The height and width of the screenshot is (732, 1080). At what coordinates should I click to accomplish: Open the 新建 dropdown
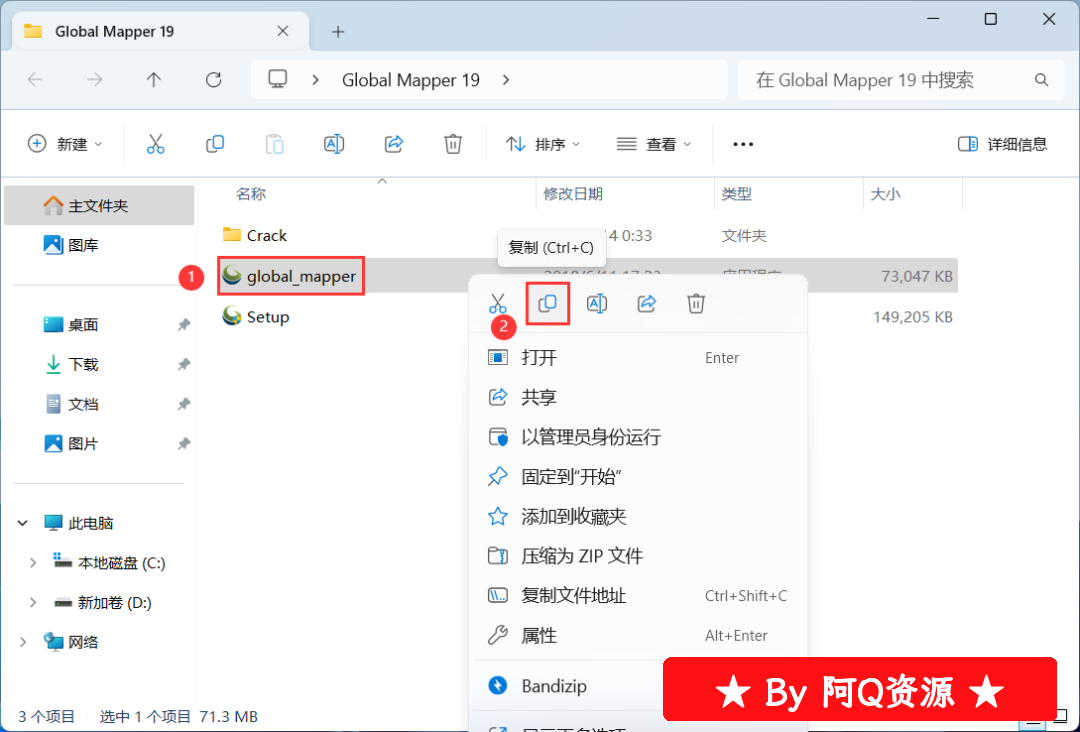tap(65, 144)
